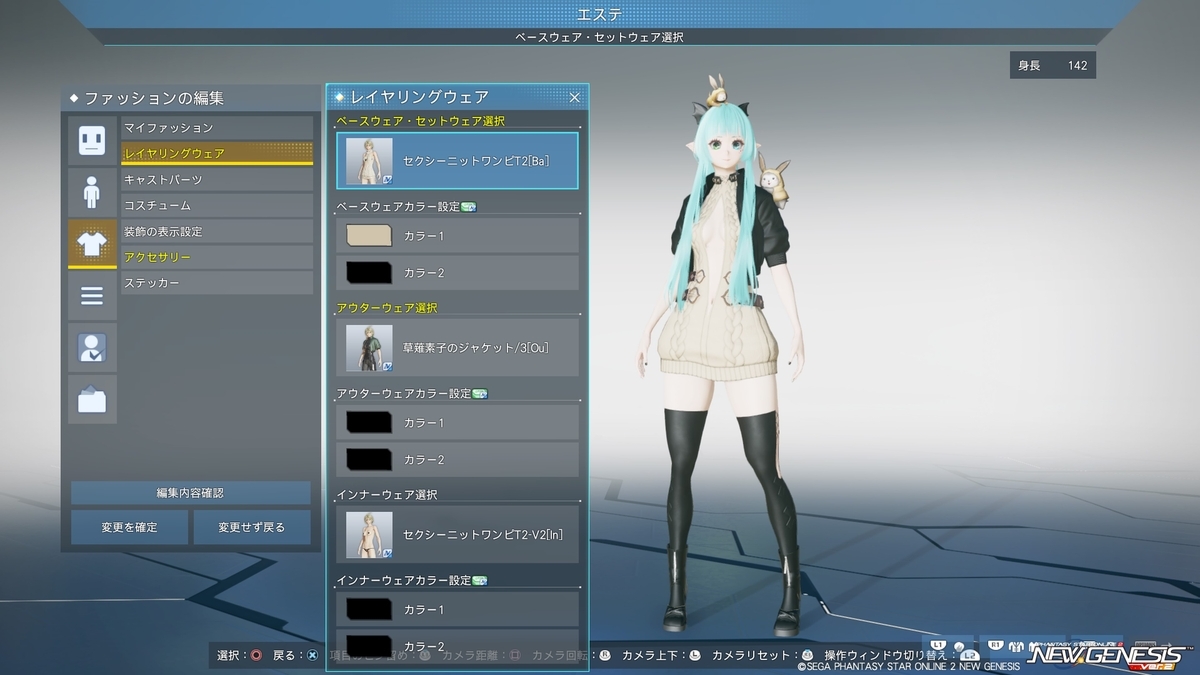Open 装飾の表示設定 menu entry

pos(217,232)
